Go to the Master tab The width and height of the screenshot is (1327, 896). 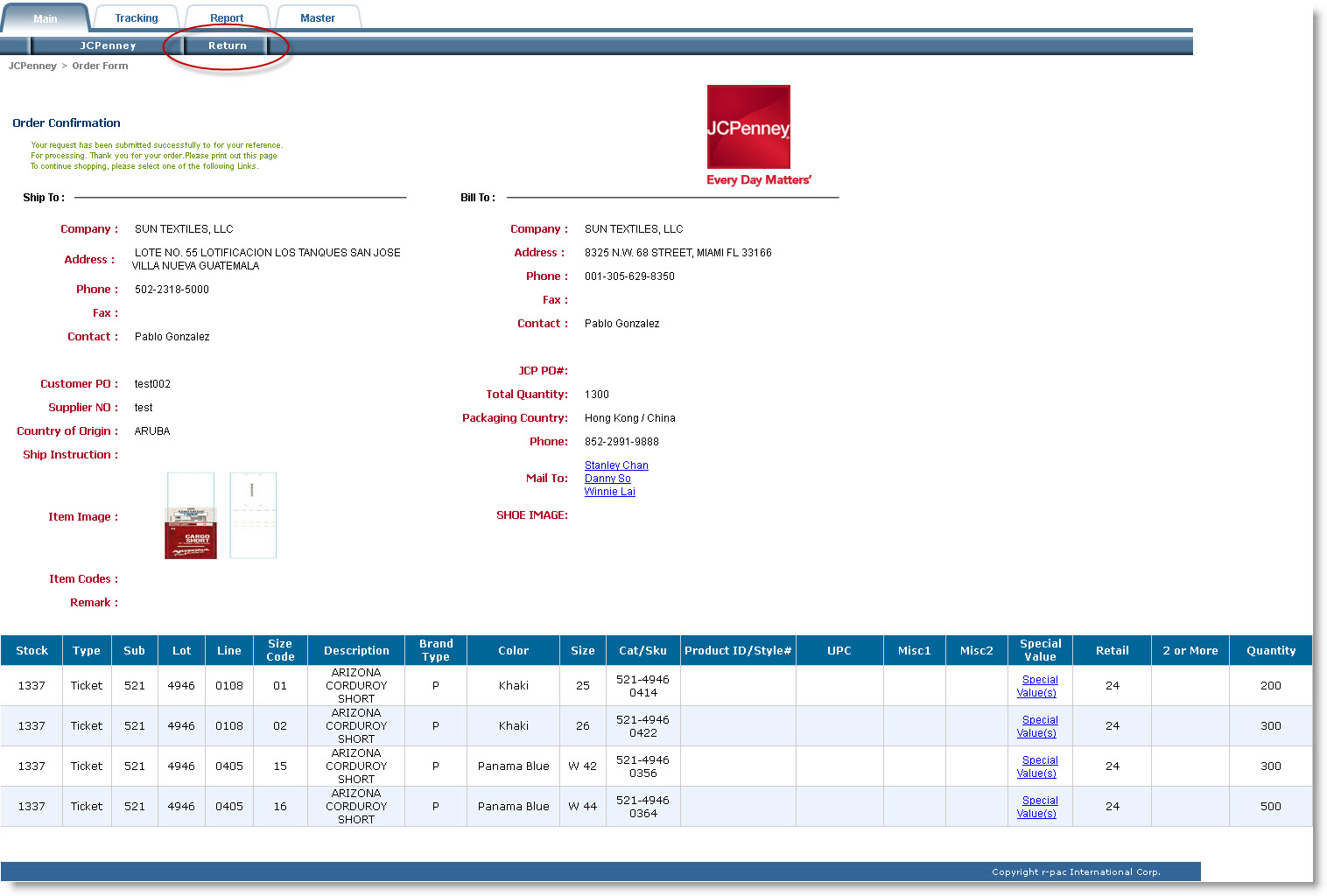coord(318,18)
